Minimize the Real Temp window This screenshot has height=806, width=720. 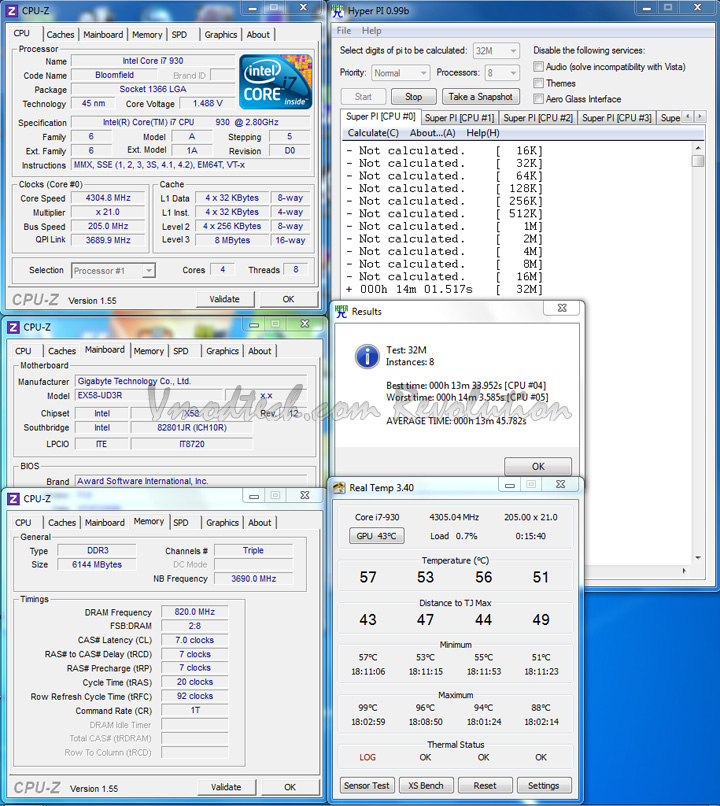[x=510, y=484]
